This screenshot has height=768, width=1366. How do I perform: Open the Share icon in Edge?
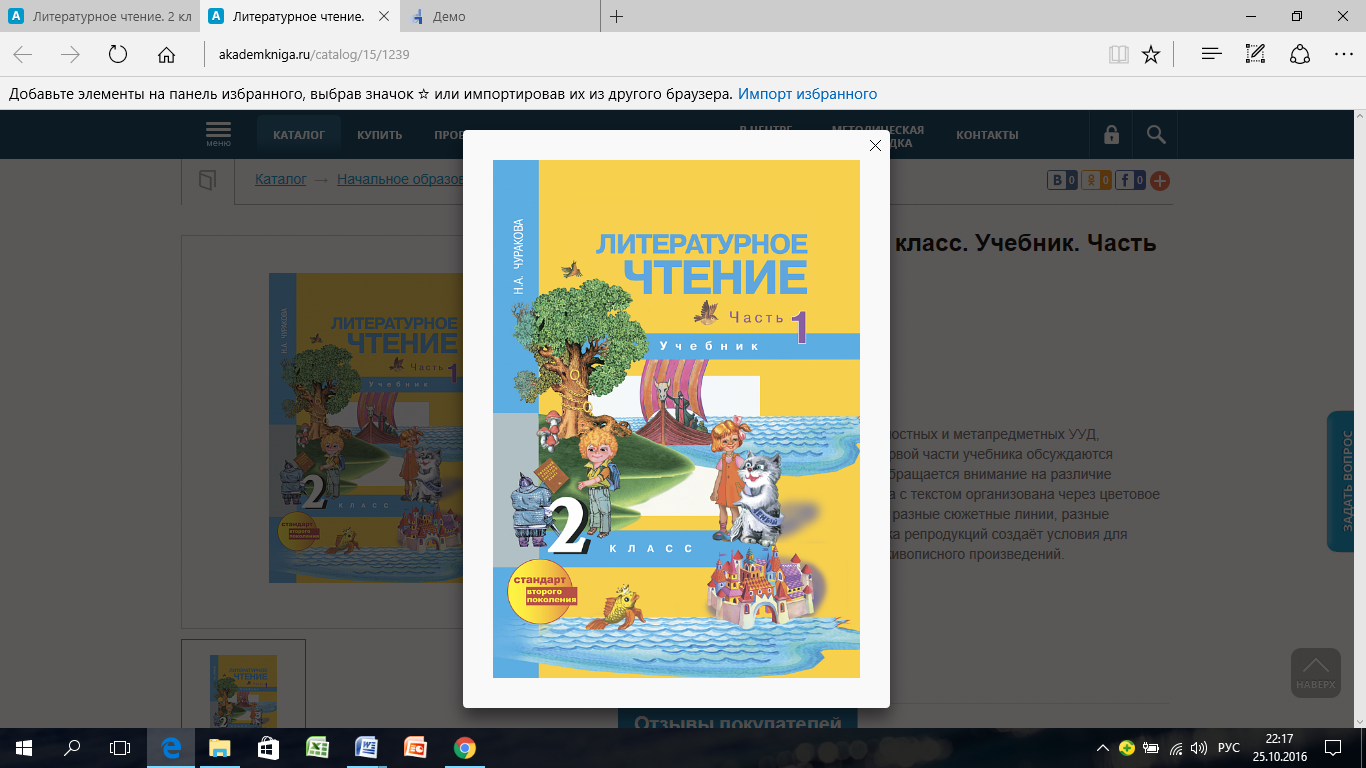point(1299,55)
